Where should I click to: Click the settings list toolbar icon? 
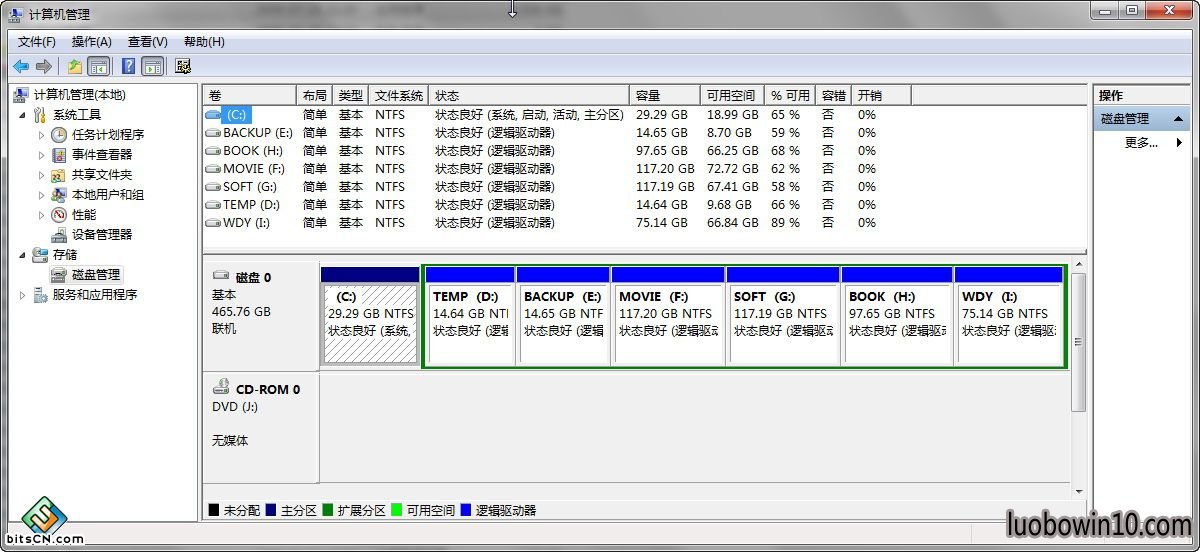click(182, 66)
